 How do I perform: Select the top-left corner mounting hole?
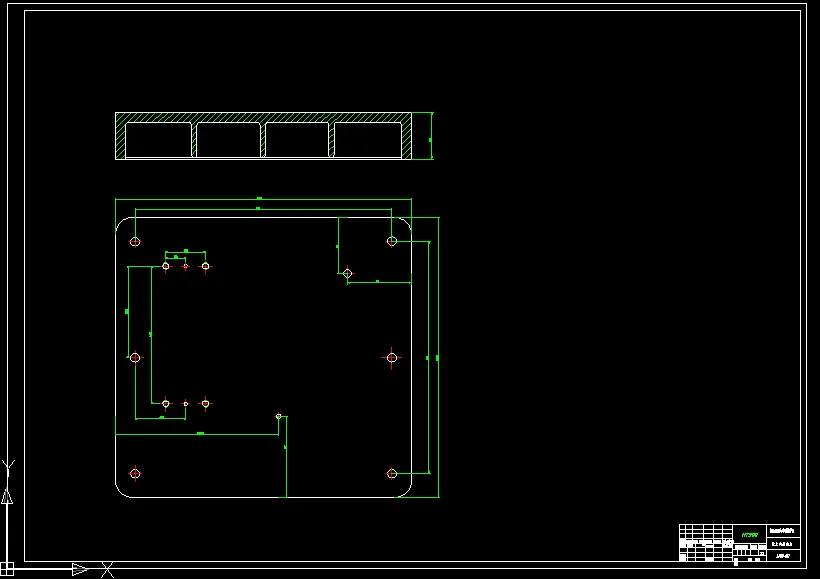click(135, 242)
